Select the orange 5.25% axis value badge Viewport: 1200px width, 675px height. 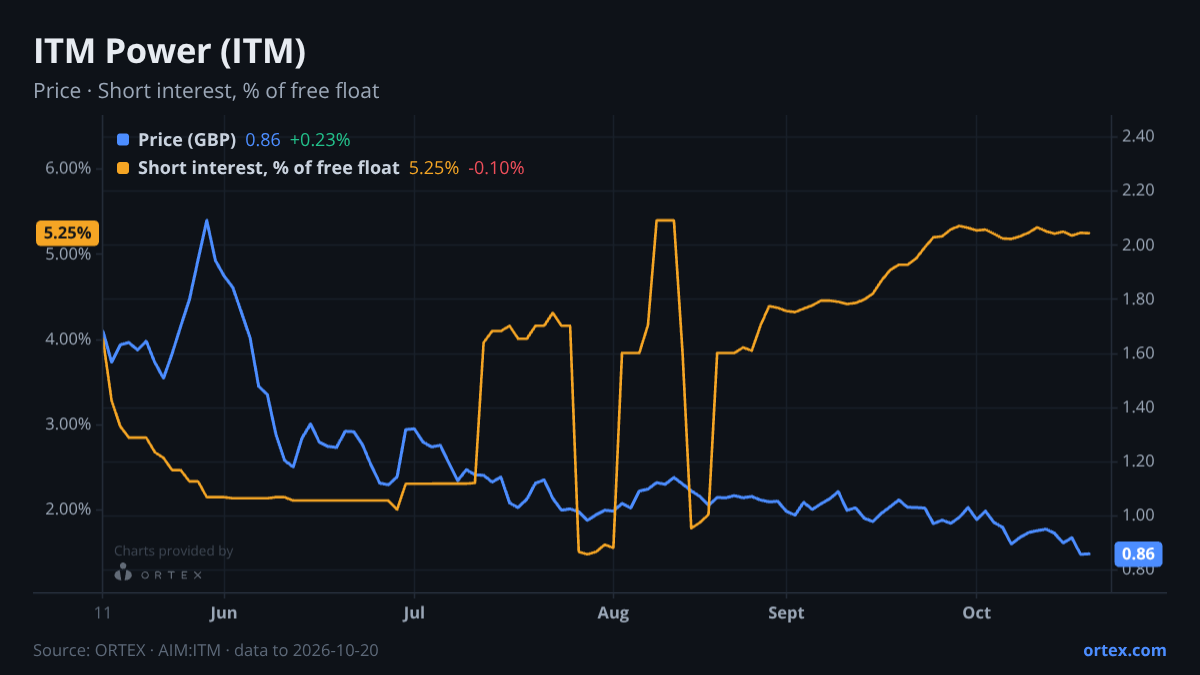click(68, 233)
